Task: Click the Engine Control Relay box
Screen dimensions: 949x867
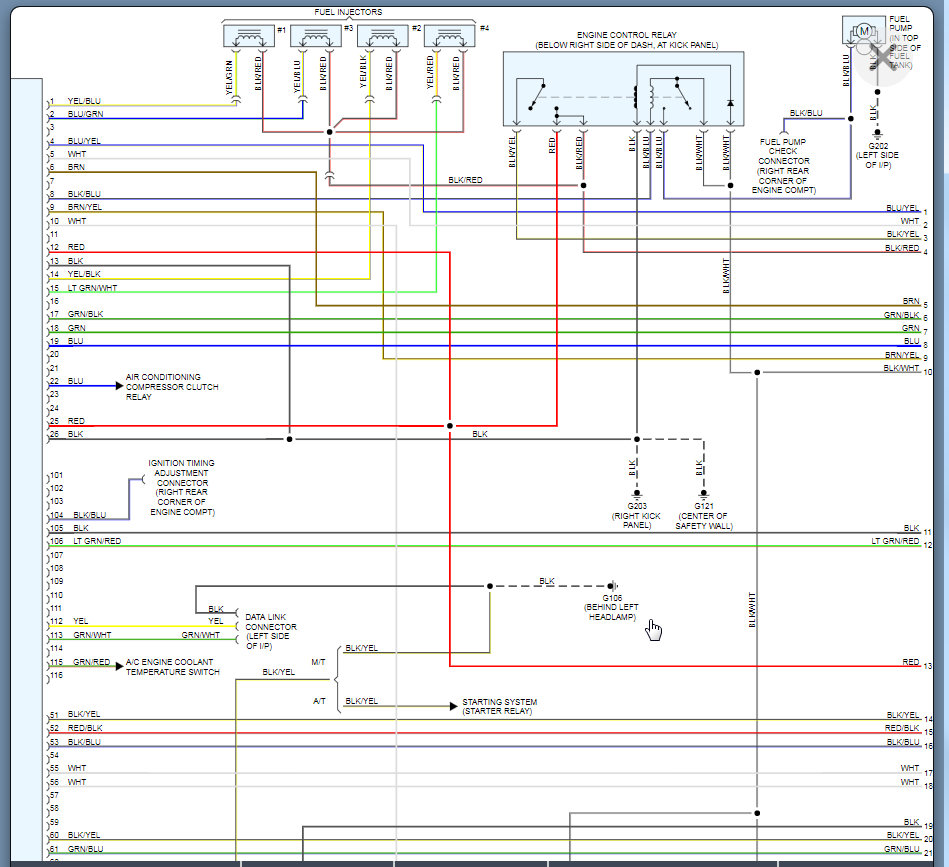Action: pos(623,89)
